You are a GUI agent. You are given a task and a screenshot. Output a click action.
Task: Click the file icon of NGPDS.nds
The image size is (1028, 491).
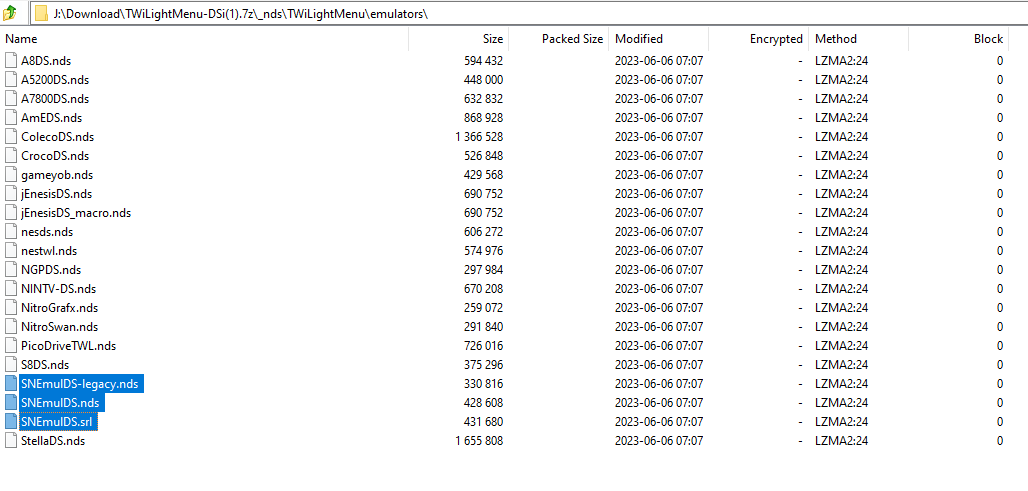pyautogui.click(x=10, y=270)
